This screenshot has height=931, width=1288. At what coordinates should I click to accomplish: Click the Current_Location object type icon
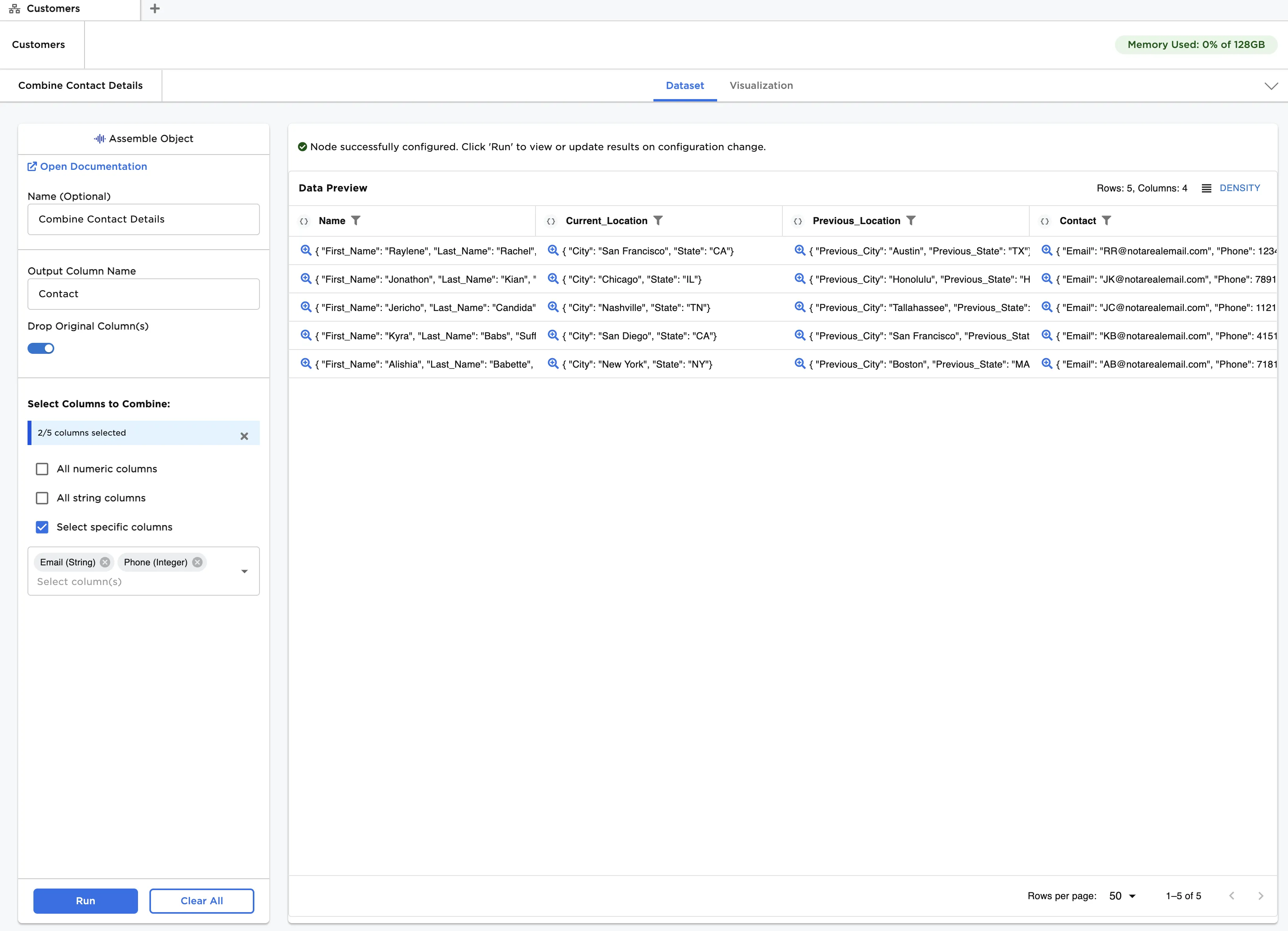click(551, 221)
